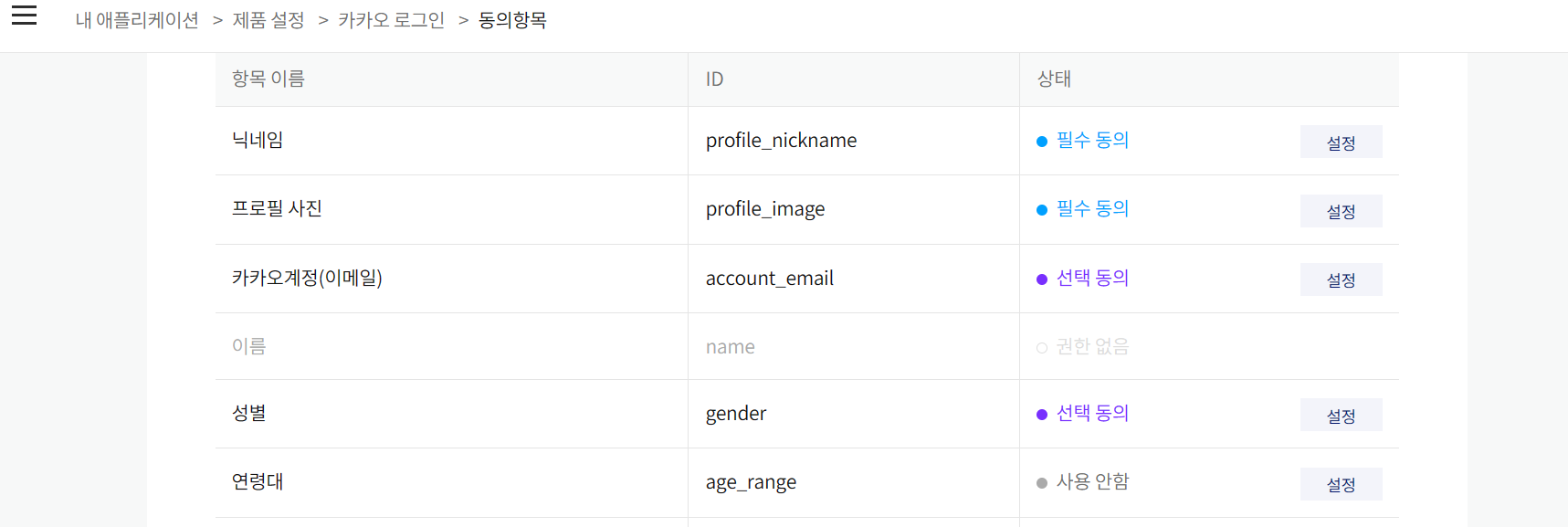Viewport: 1568px width, 527px height.
Task: Select 동의항목 breadcrumb item
Action: (x=512, y=20)
